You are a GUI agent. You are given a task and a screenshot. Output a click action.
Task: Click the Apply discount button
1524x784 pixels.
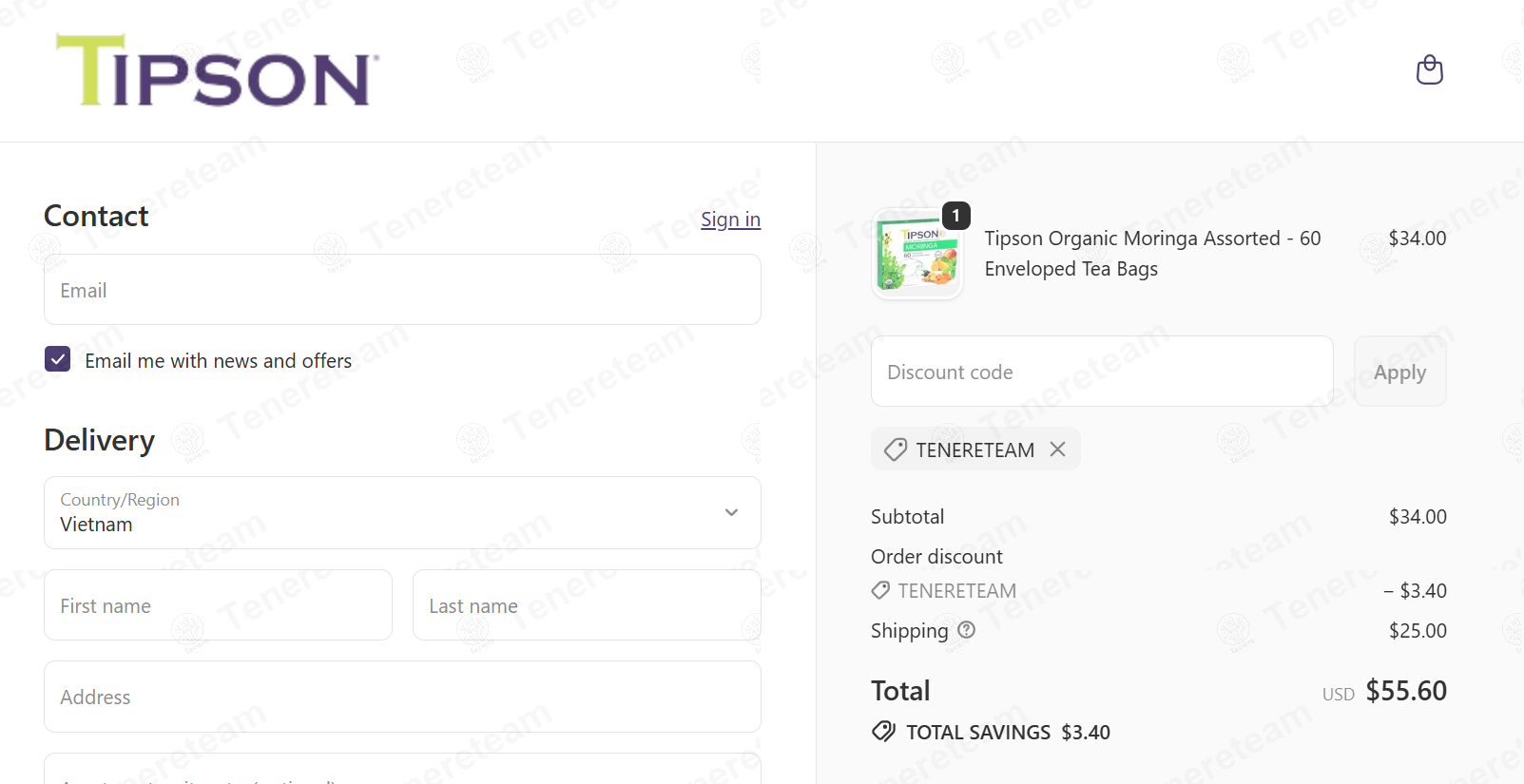1399,372
